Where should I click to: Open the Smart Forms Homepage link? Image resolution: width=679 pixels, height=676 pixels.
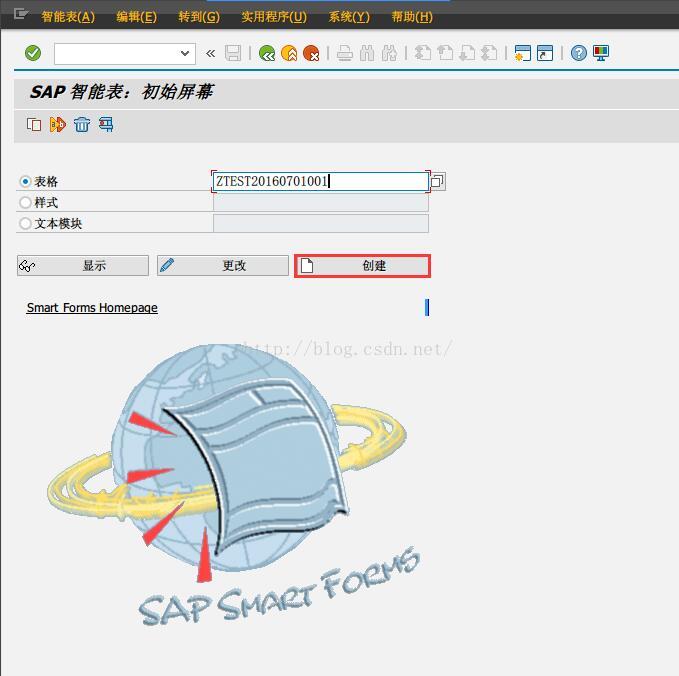click(92, 307)
